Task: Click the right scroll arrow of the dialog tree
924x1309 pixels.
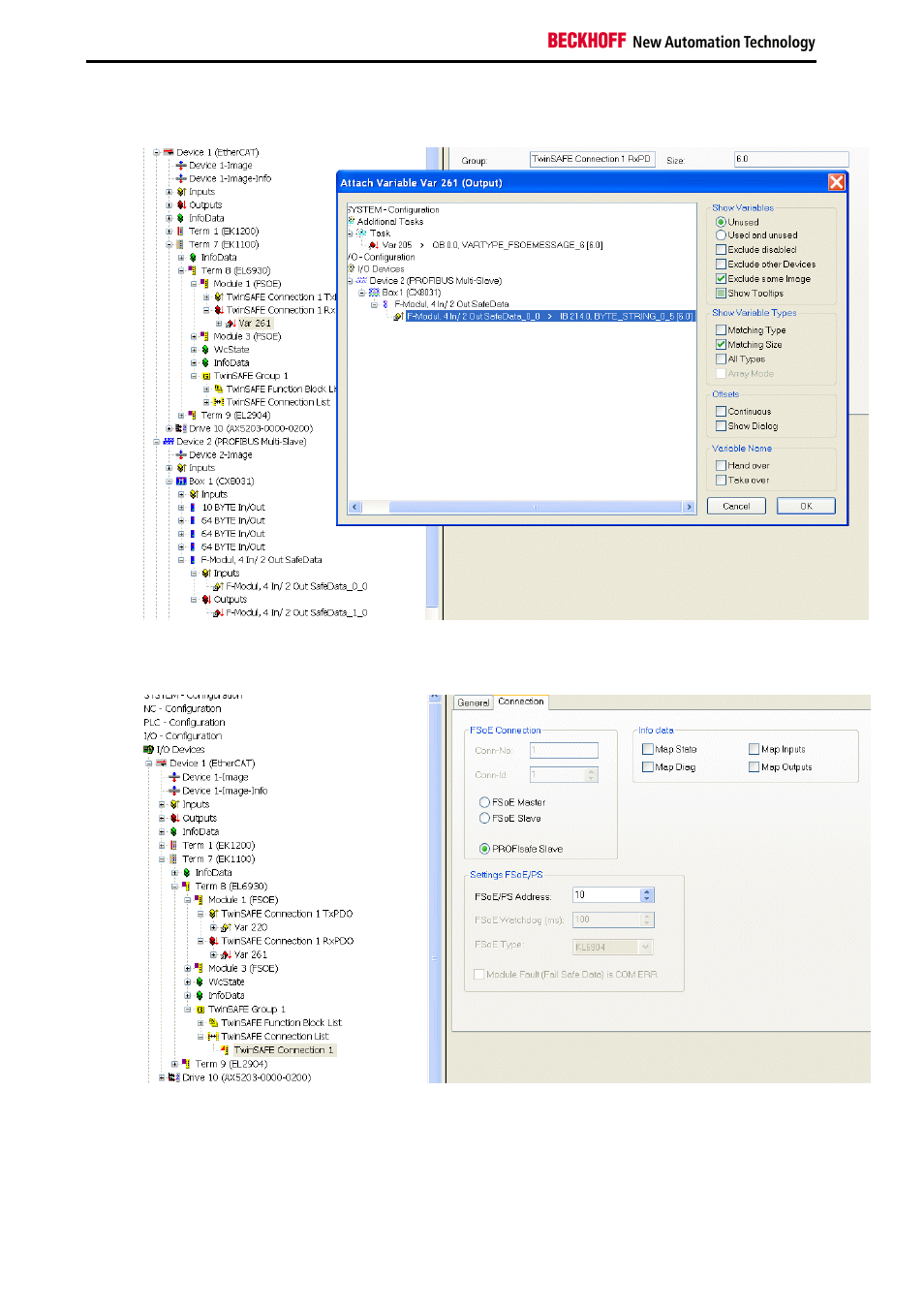Action: (x=690, y=507)
